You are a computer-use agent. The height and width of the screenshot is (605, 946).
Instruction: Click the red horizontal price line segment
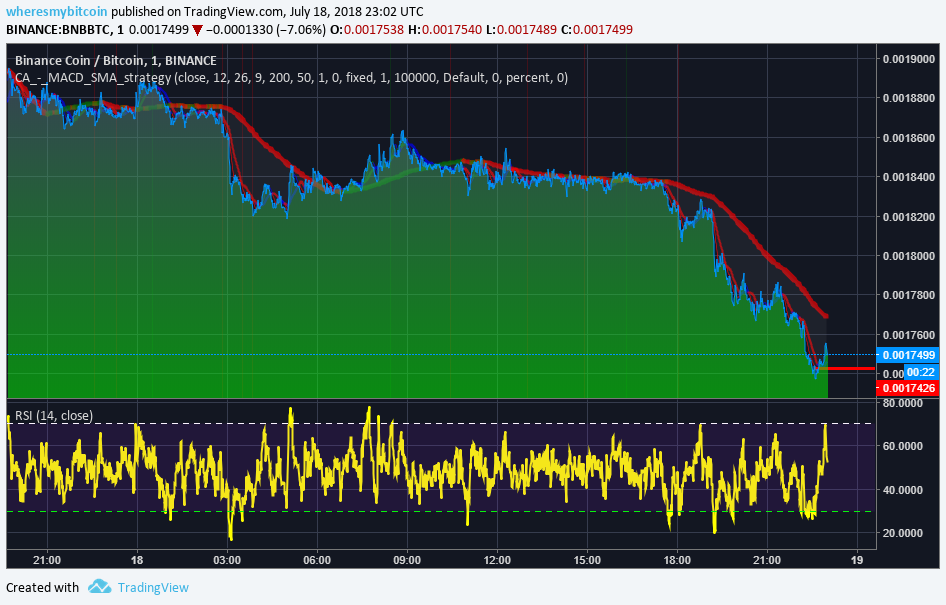(x=851, y=368)
